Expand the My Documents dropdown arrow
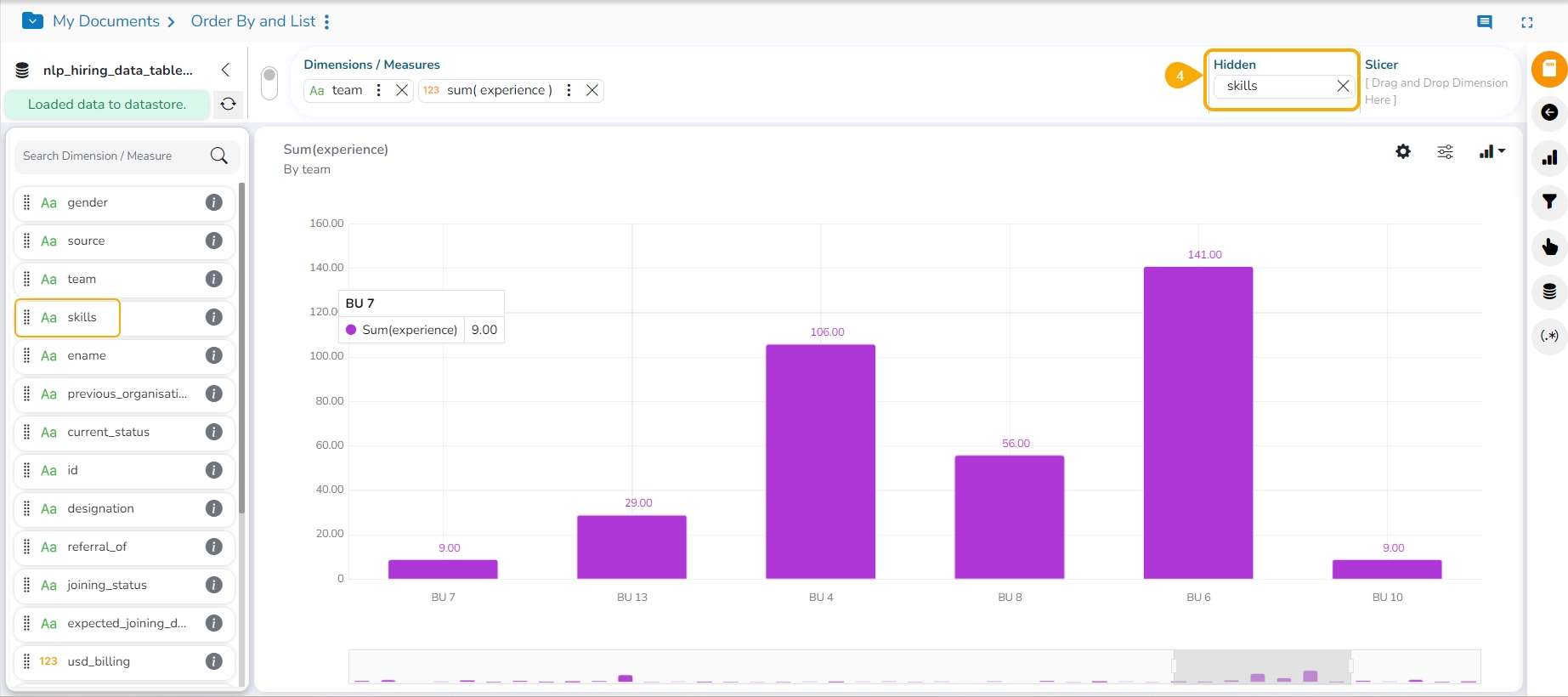Screen dimensions: 1568x697 coord(32,21)
